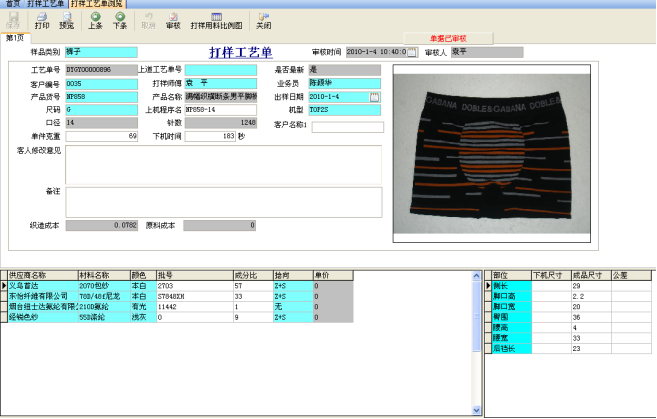Go to next record with 下条

click(x=119, y=21)
